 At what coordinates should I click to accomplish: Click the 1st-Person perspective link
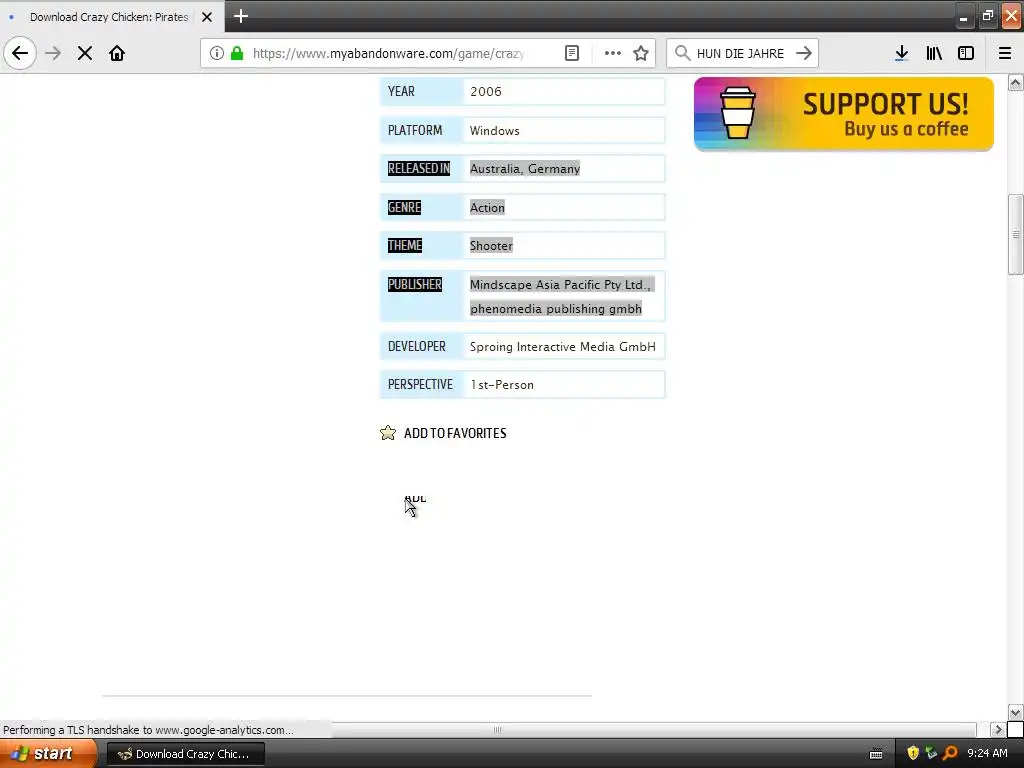502,385
